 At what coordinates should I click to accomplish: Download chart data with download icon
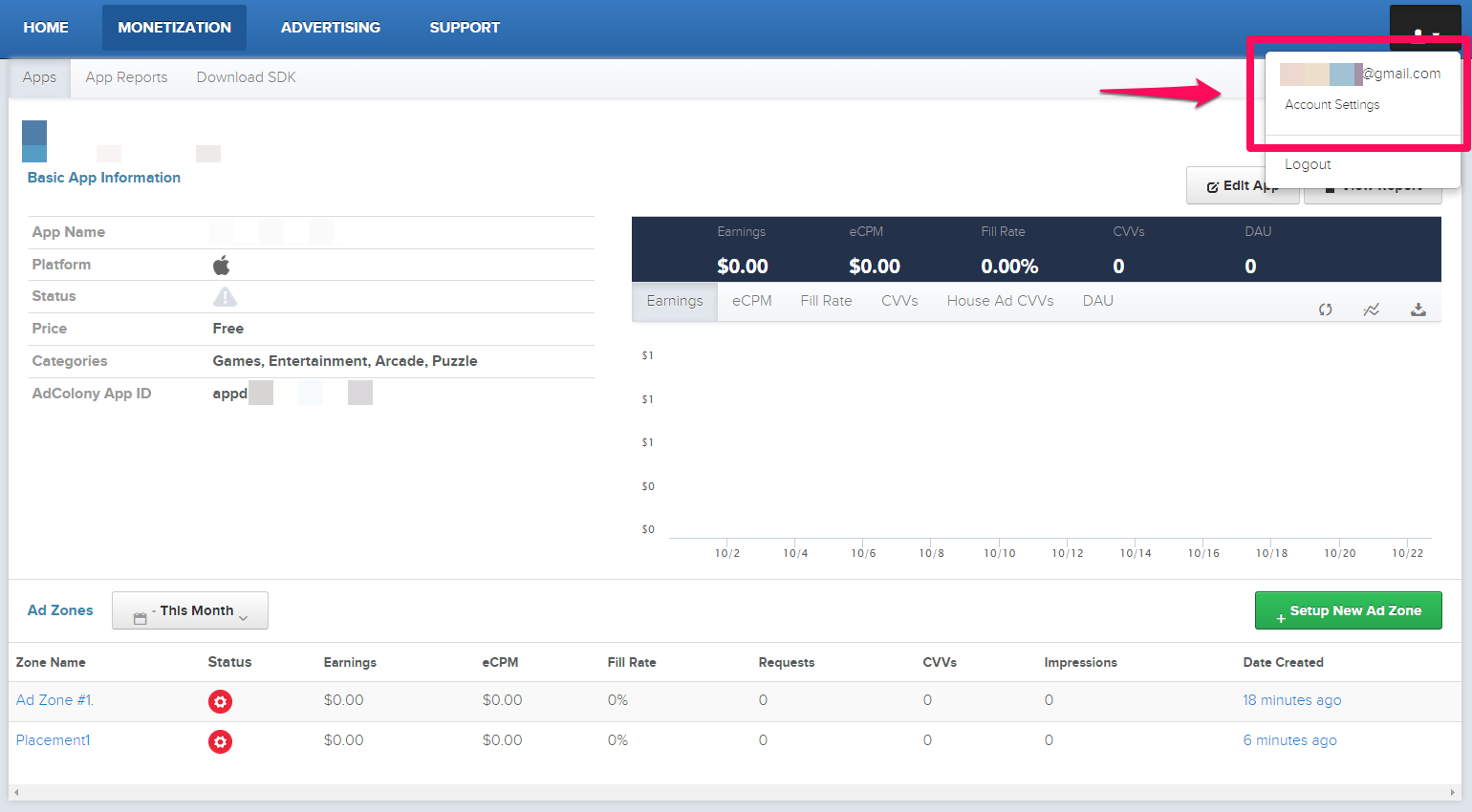1418,310
